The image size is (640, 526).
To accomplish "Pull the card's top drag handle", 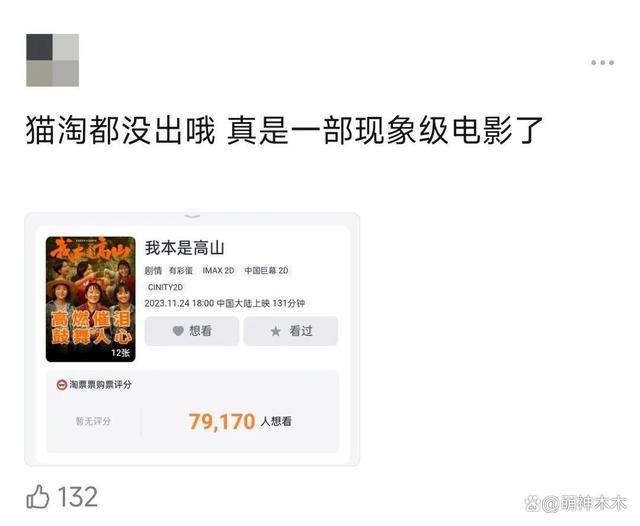I will tap(192, 216).
